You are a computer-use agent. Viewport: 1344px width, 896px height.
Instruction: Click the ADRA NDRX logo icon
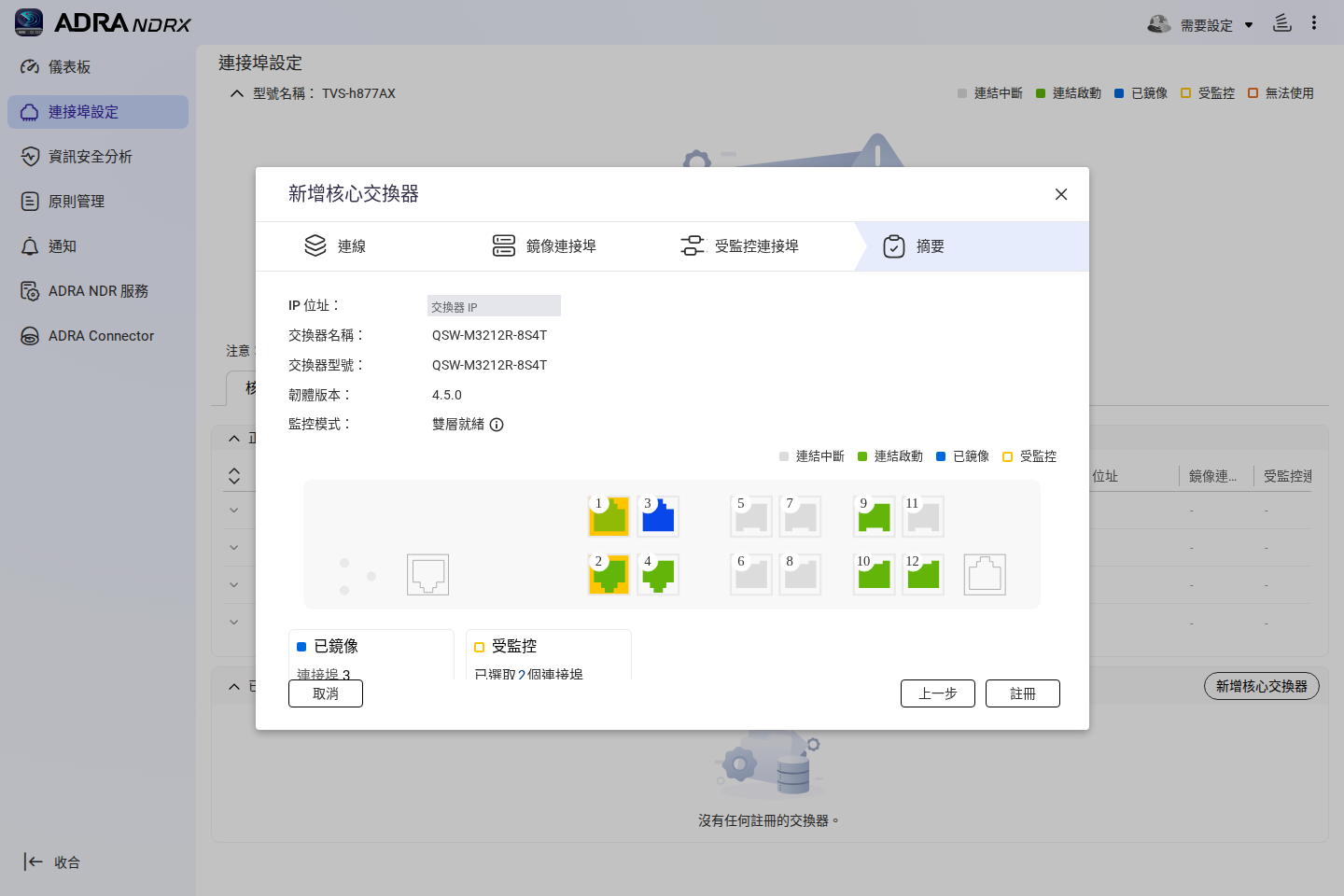point(29,22)
